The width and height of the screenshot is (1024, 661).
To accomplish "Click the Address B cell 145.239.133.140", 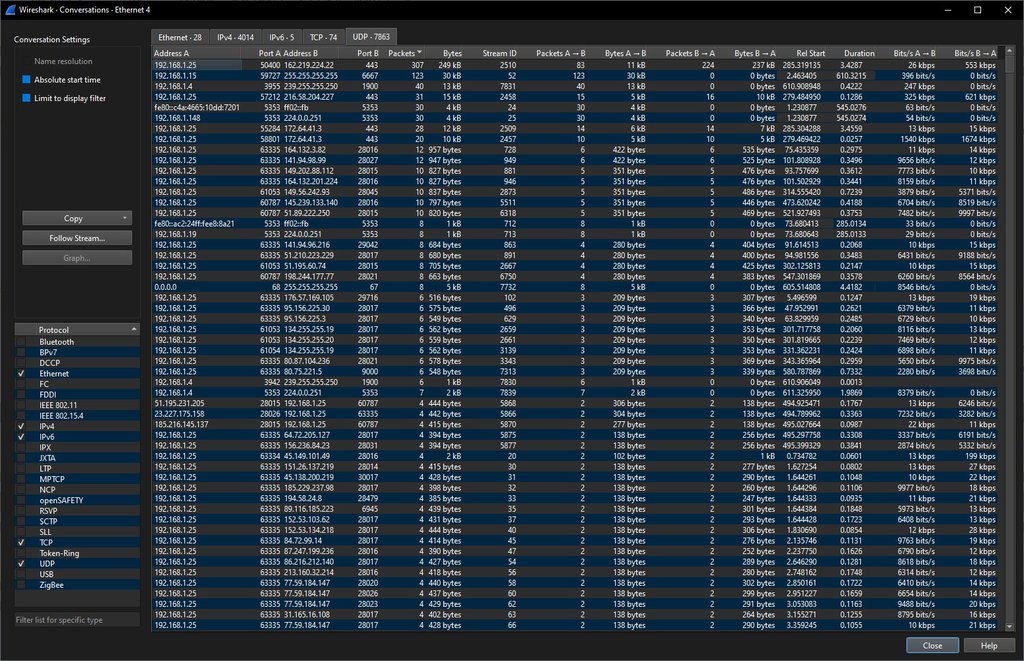I will tap(311, 202).
